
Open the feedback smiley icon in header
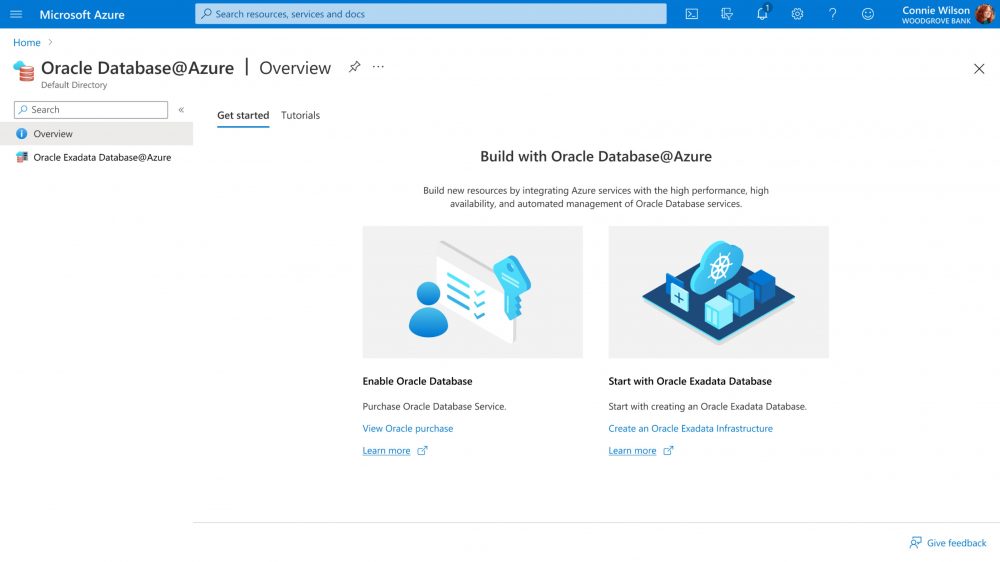867,14
